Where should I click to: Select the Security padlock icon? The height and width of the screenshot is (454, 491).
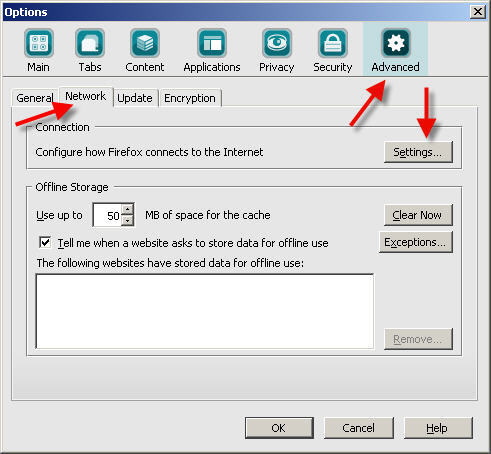point(333,43)
